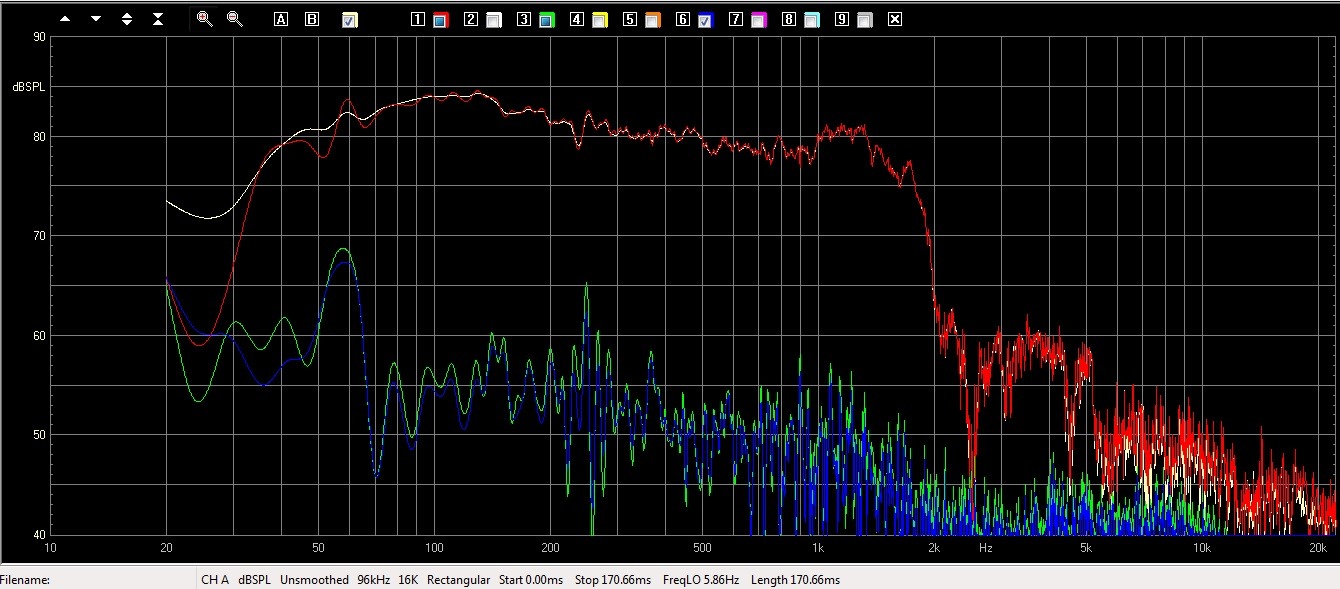This screenshot has width=1340, height=589.
Task: Toggle the magenta overlay 7 swatch
Action: point(758,20)
